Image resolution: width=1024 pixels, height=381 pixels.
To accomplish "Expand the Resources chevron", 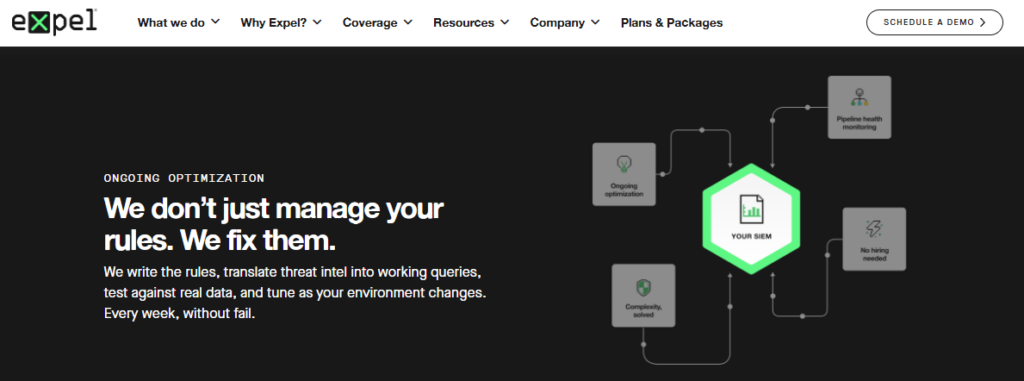I will 505,22.
